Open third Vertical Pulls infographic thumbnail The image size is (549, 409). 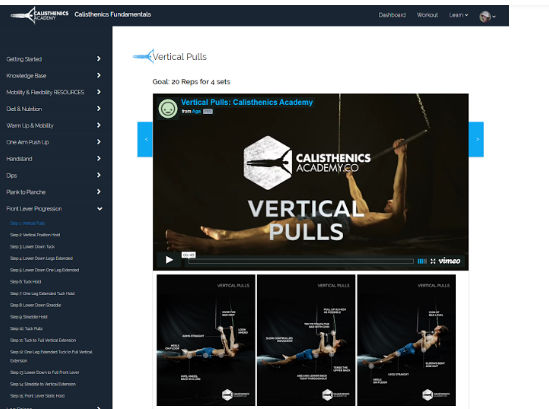tap(406, 340)
